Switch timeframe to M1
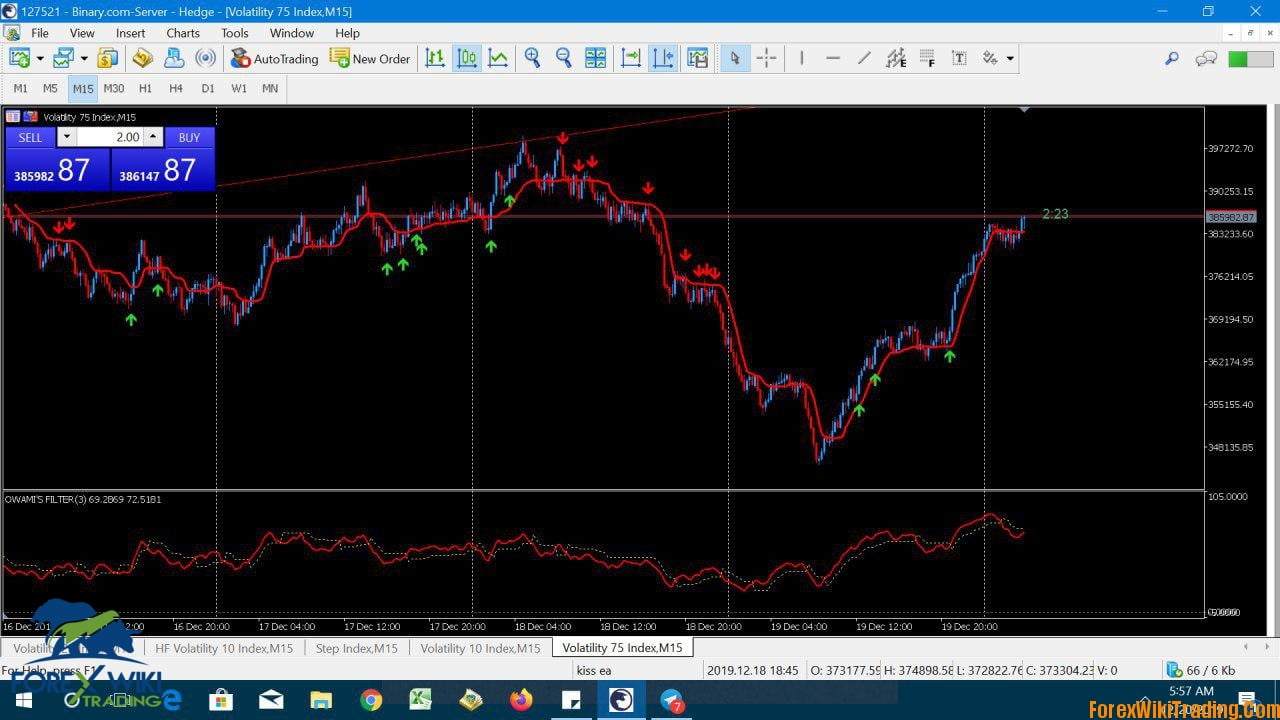 tap(21, 88)
